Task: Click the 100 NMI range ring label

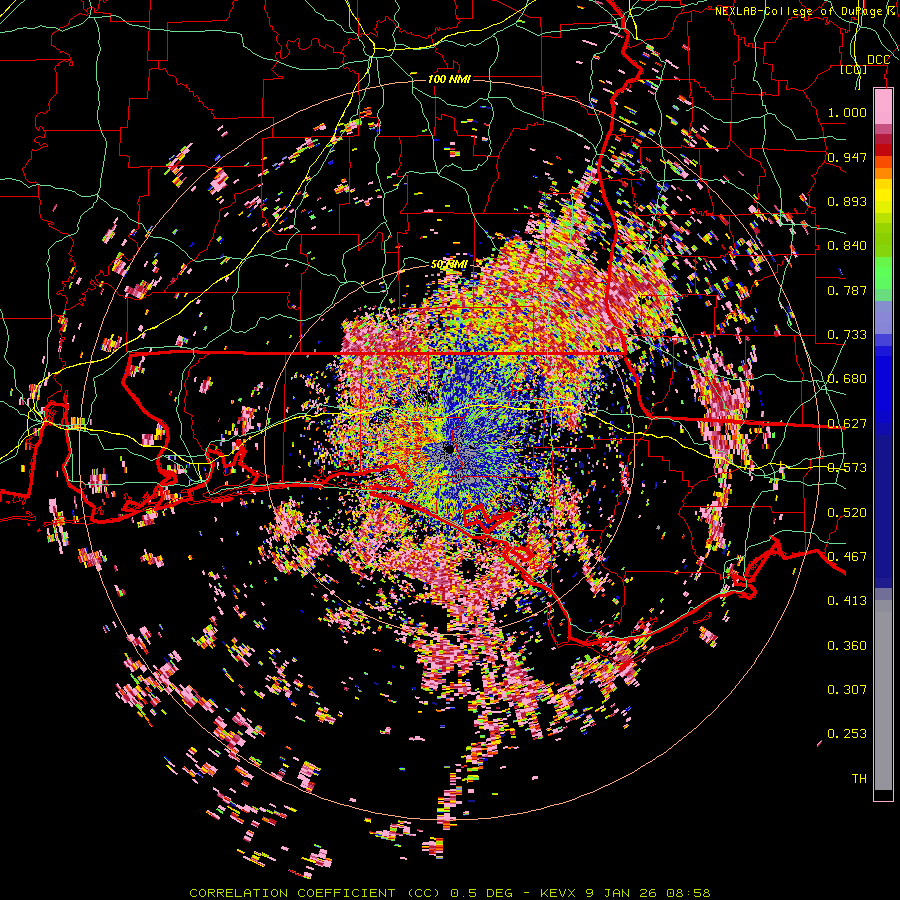Action: 449,79
